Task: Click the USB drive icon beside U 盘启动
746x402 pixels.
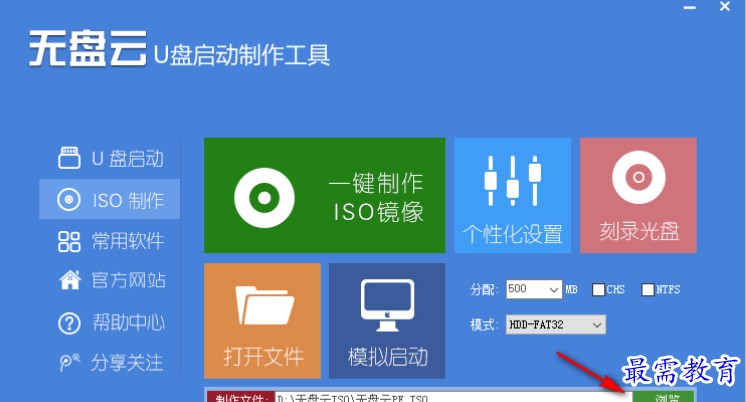Action: [69, 158]
